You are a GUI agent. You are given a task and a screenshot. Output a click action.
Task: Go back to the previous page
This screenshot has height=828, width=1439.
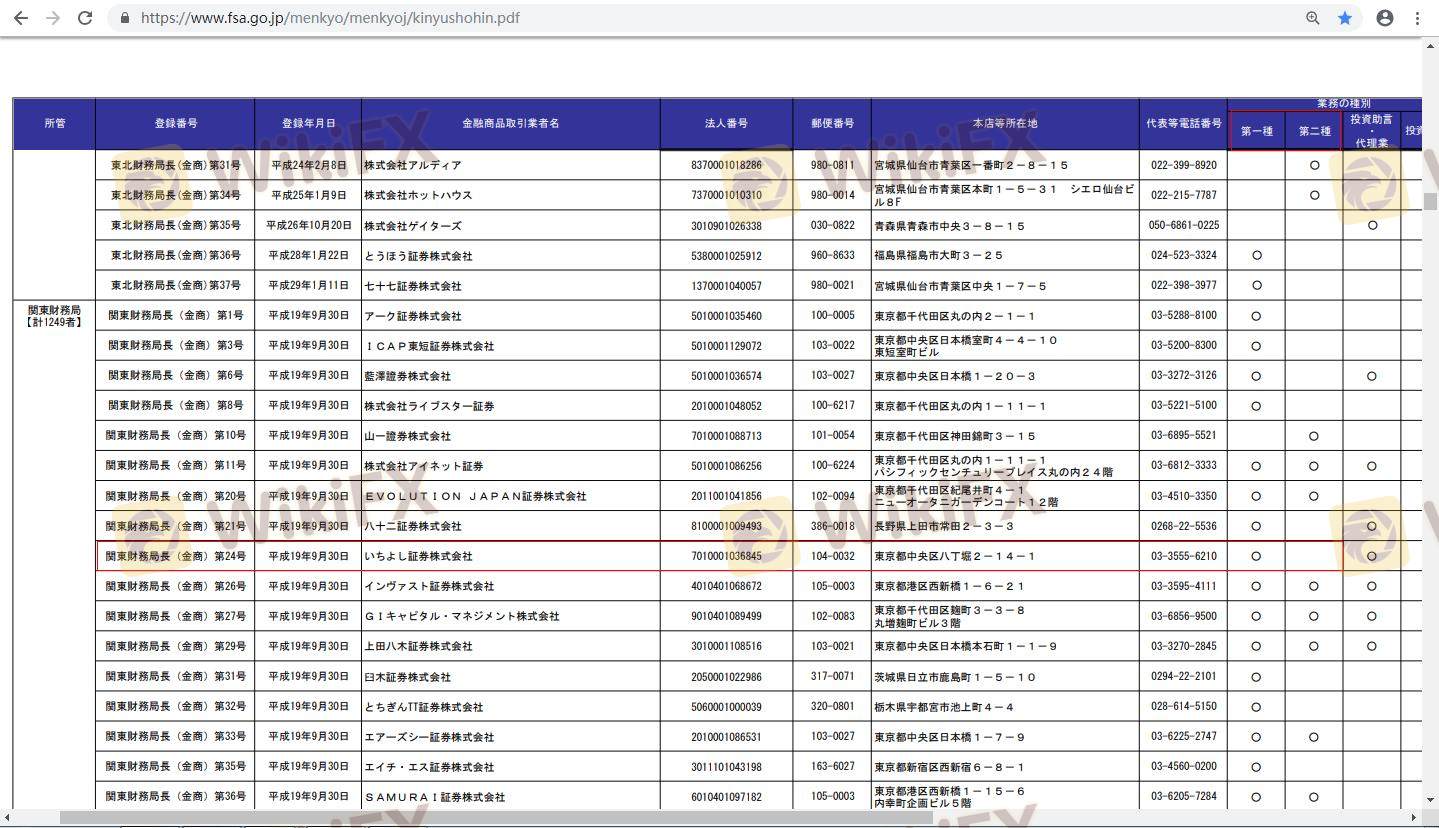[20, 18]
